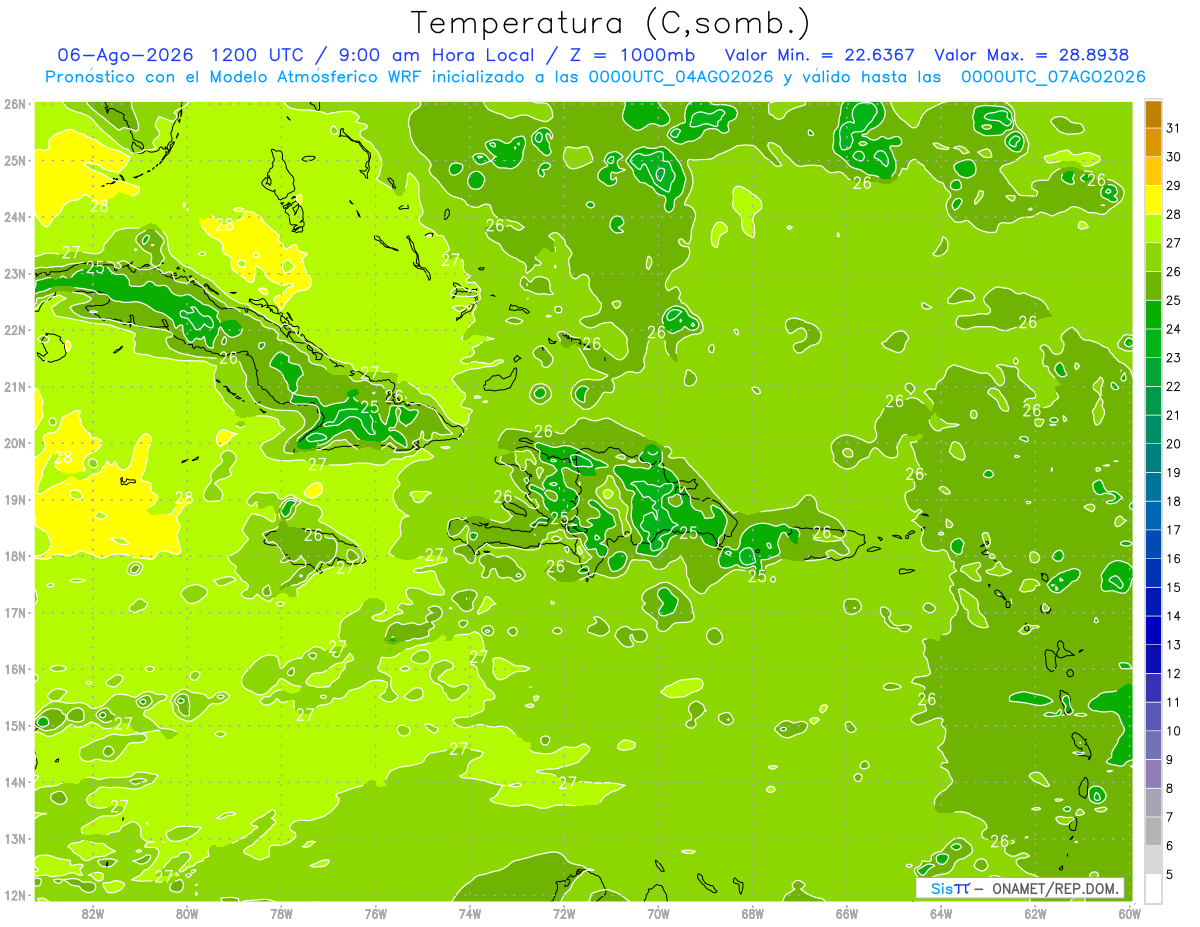Click the '60W' longitude axis label
This screenshot has height=927, width=1200.
[x=1129, y=913]
